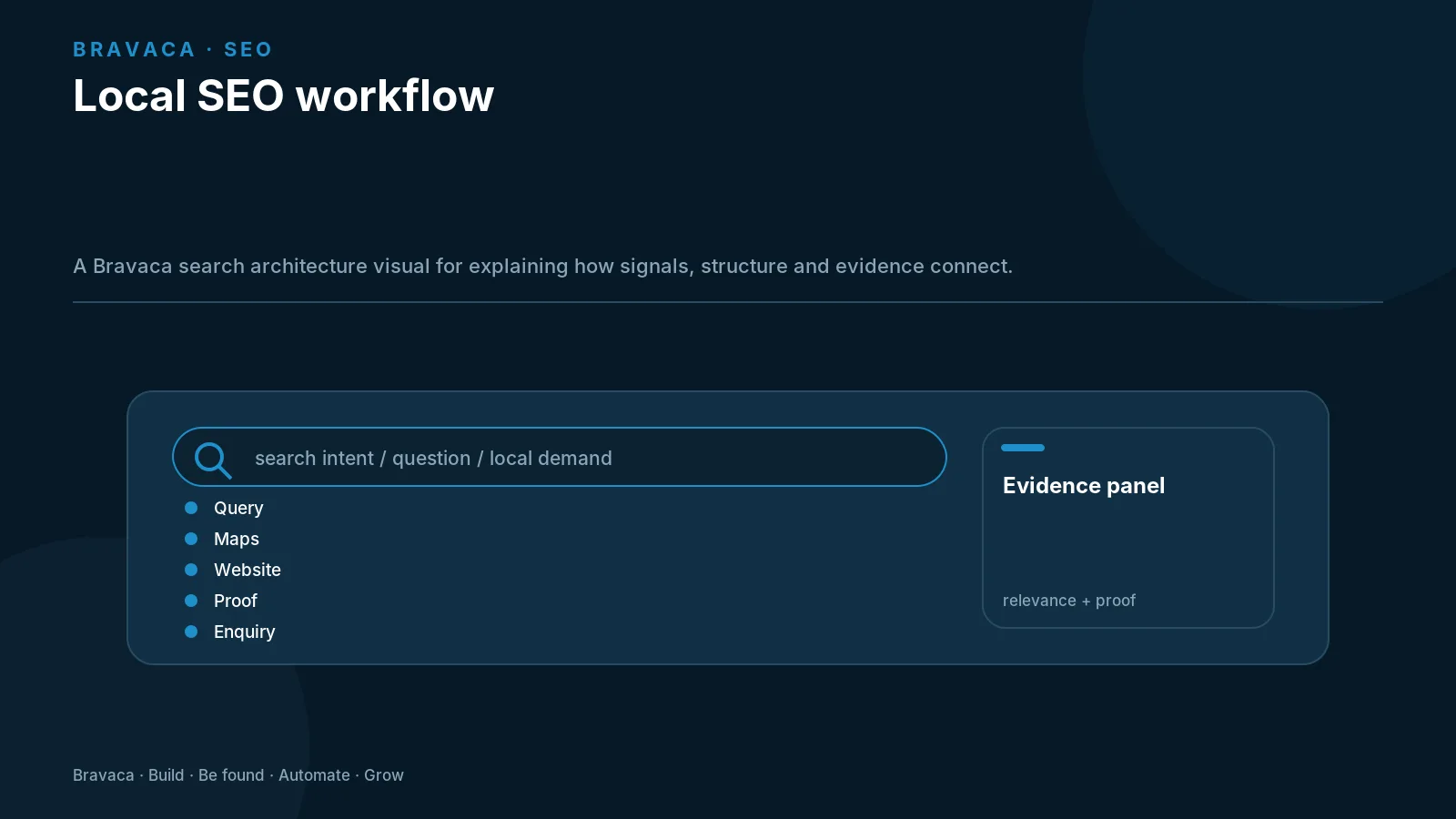Click the BRAVACA · SEO header label
The height and width of the screenshot is (819, 1456).
coord(172,49)
